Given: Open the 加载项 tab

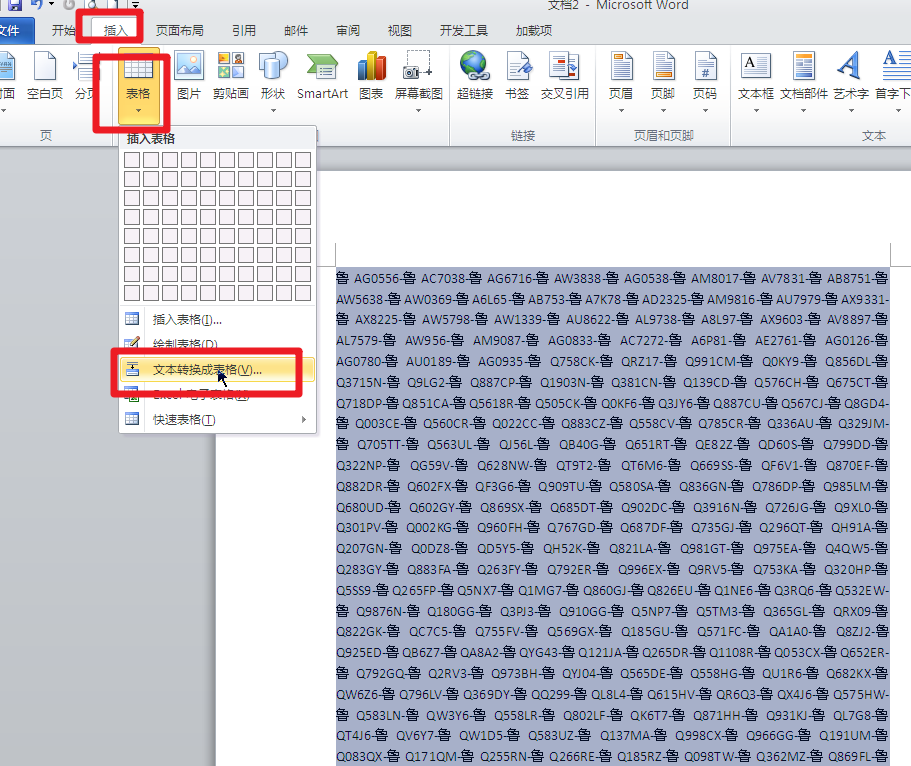Looking at the screenshot, I should pos(534,30).
